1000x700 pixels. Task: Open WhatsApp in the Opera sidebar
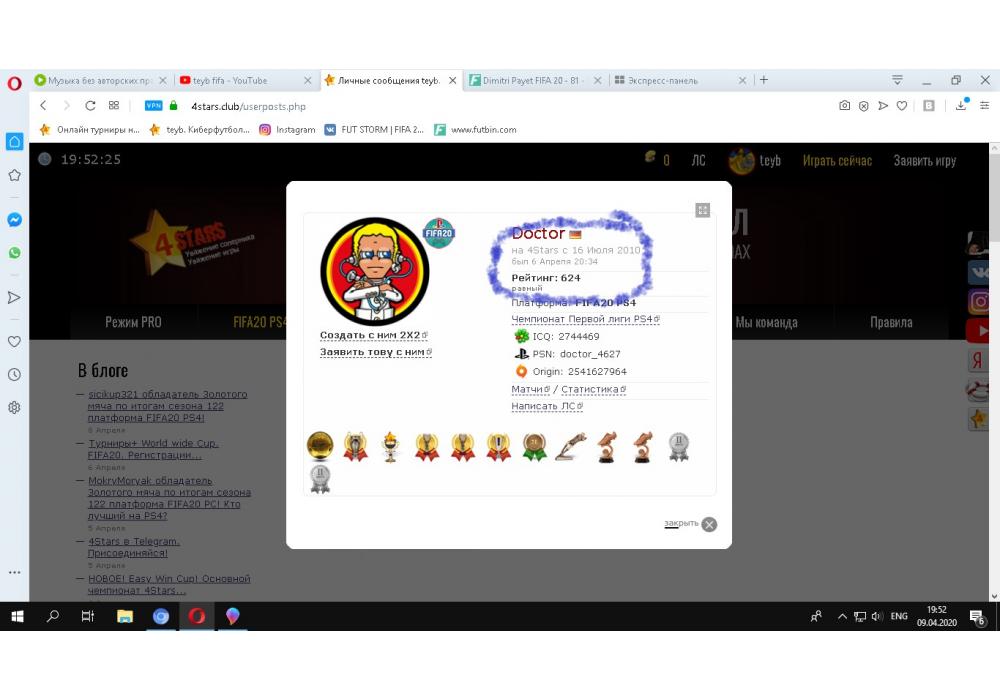[x=14, y=253]
